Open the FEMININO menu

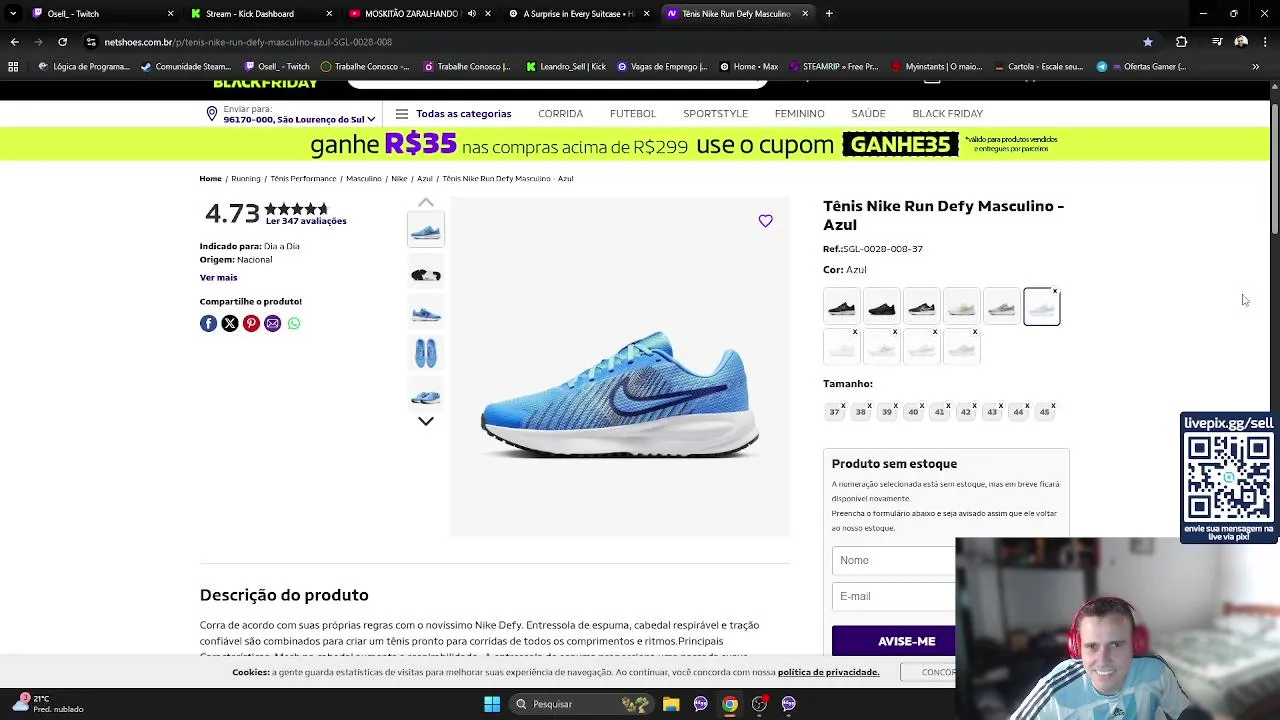tap(799, 114)
